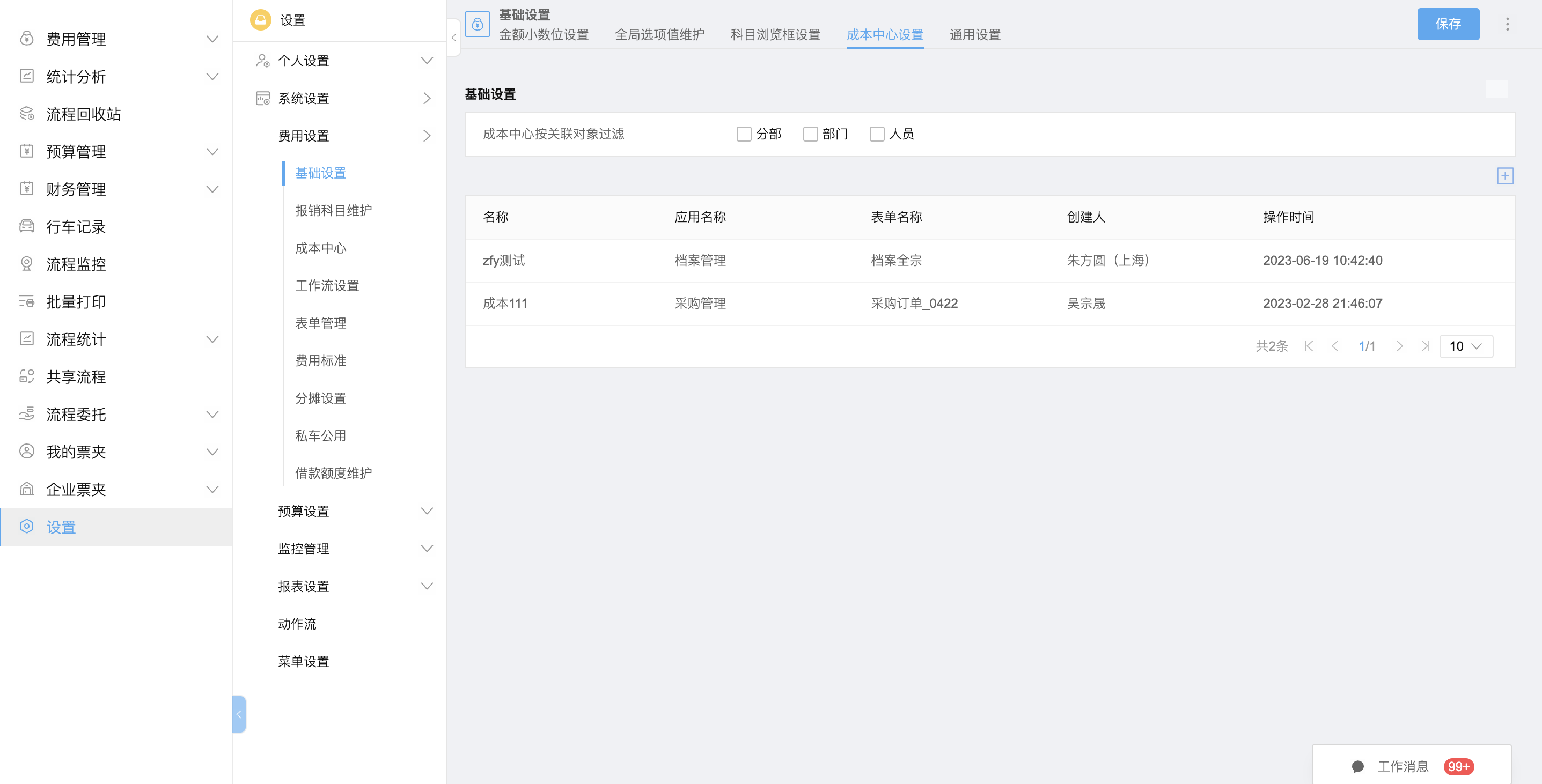Open the 工作消息 notification button

pos(1412,765)
